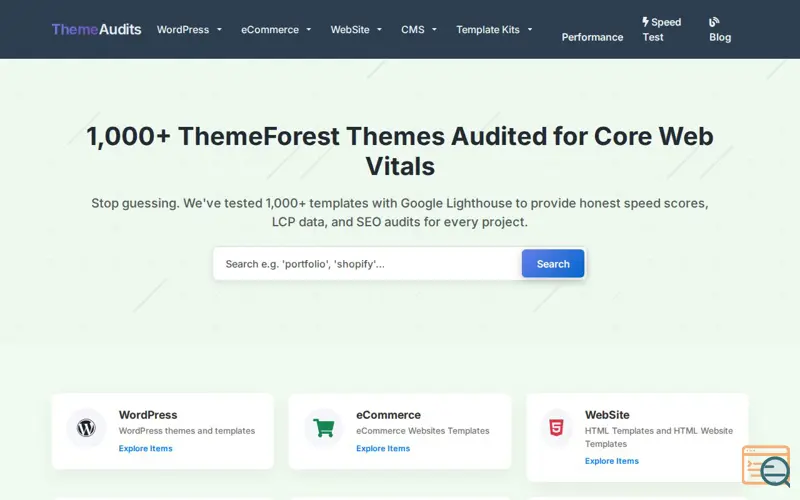Click 'HTML Templates and HTML Website Templates' text
Screen dimensions: 800x500
(x=659, y=437)
